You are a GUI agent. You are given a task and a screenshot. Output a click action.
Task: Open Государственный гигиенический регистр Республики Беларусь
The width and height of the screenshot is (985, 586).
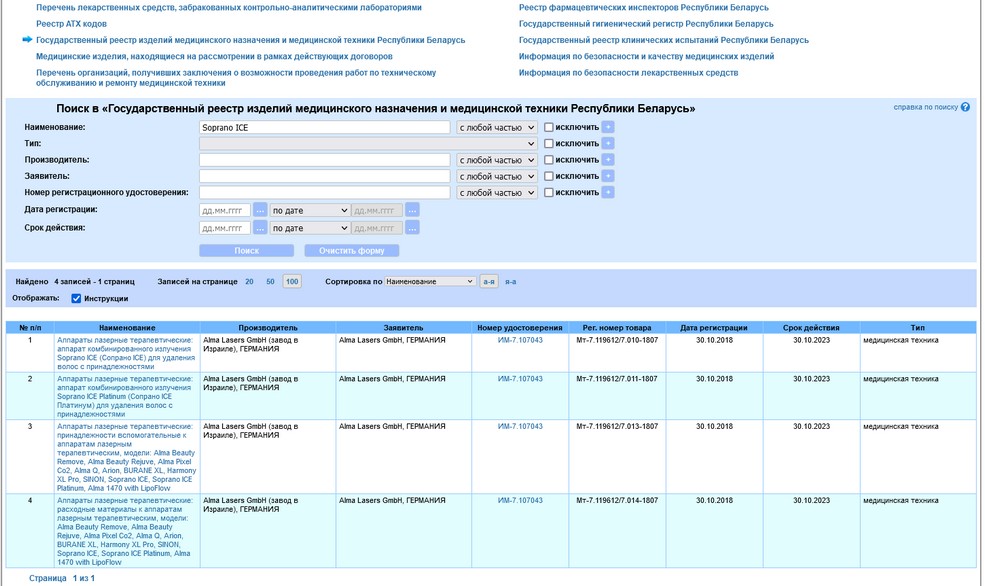[646, 24]
